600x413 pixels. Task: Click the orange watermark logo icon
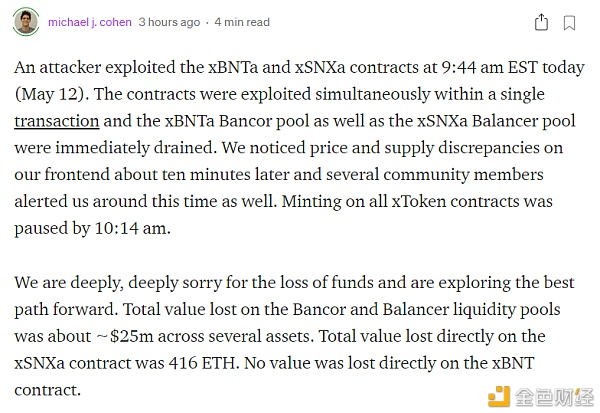tap(499, 396)
